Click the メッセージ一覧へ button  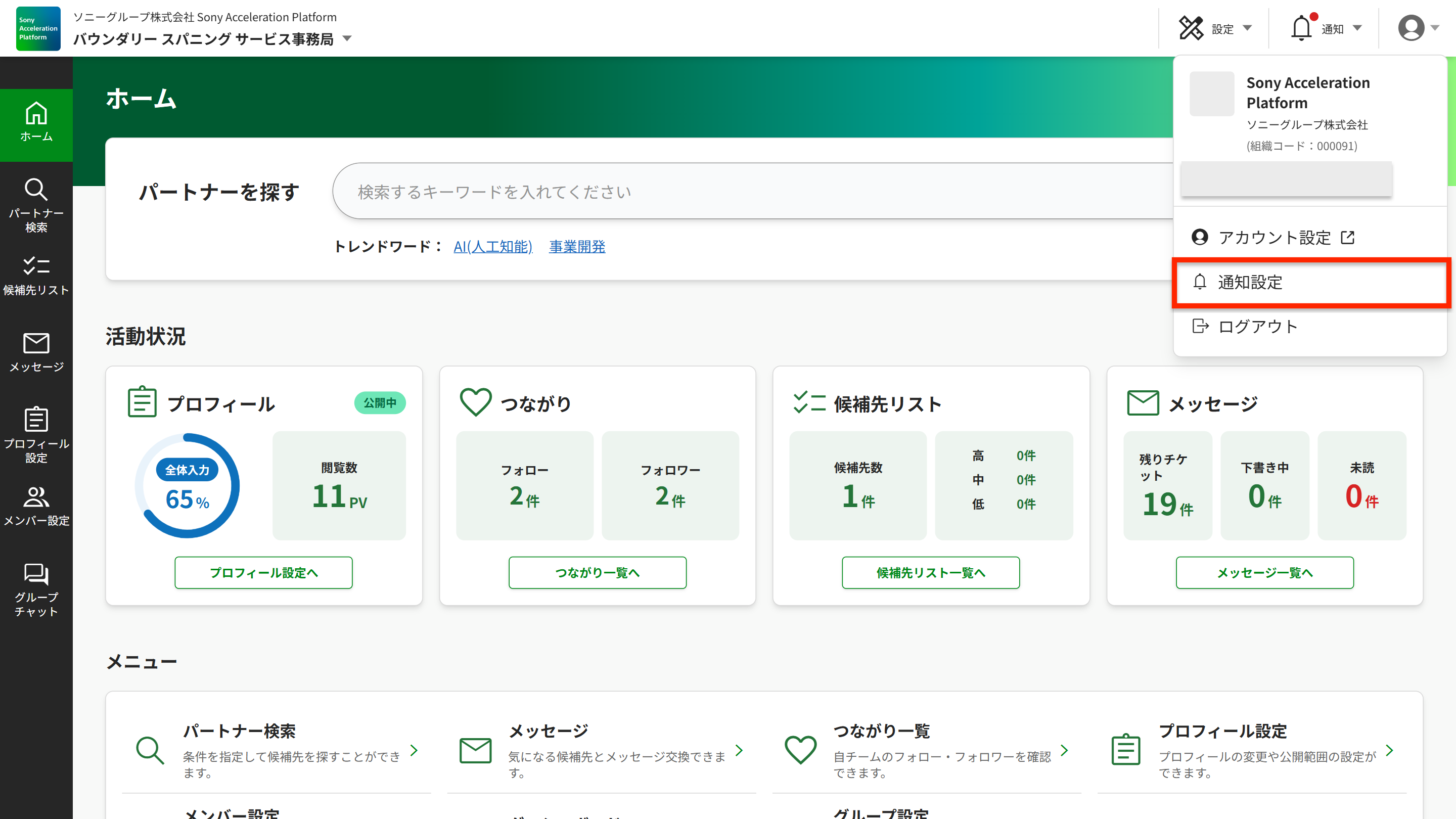1265,573
